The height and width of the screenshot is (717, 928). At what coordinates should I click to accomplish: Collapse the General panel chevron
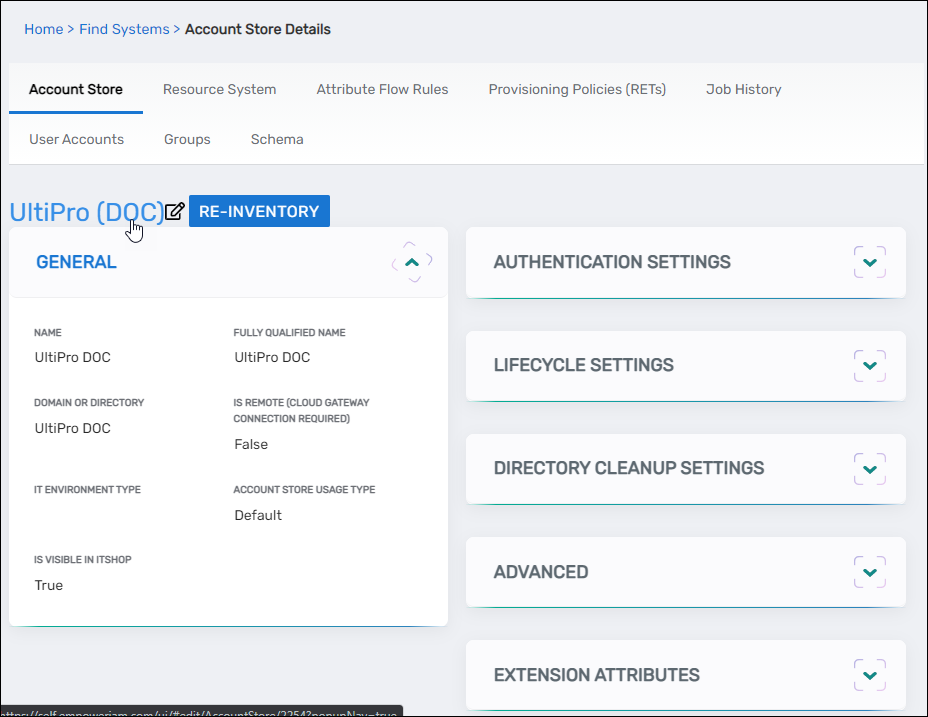coord(412,262)
